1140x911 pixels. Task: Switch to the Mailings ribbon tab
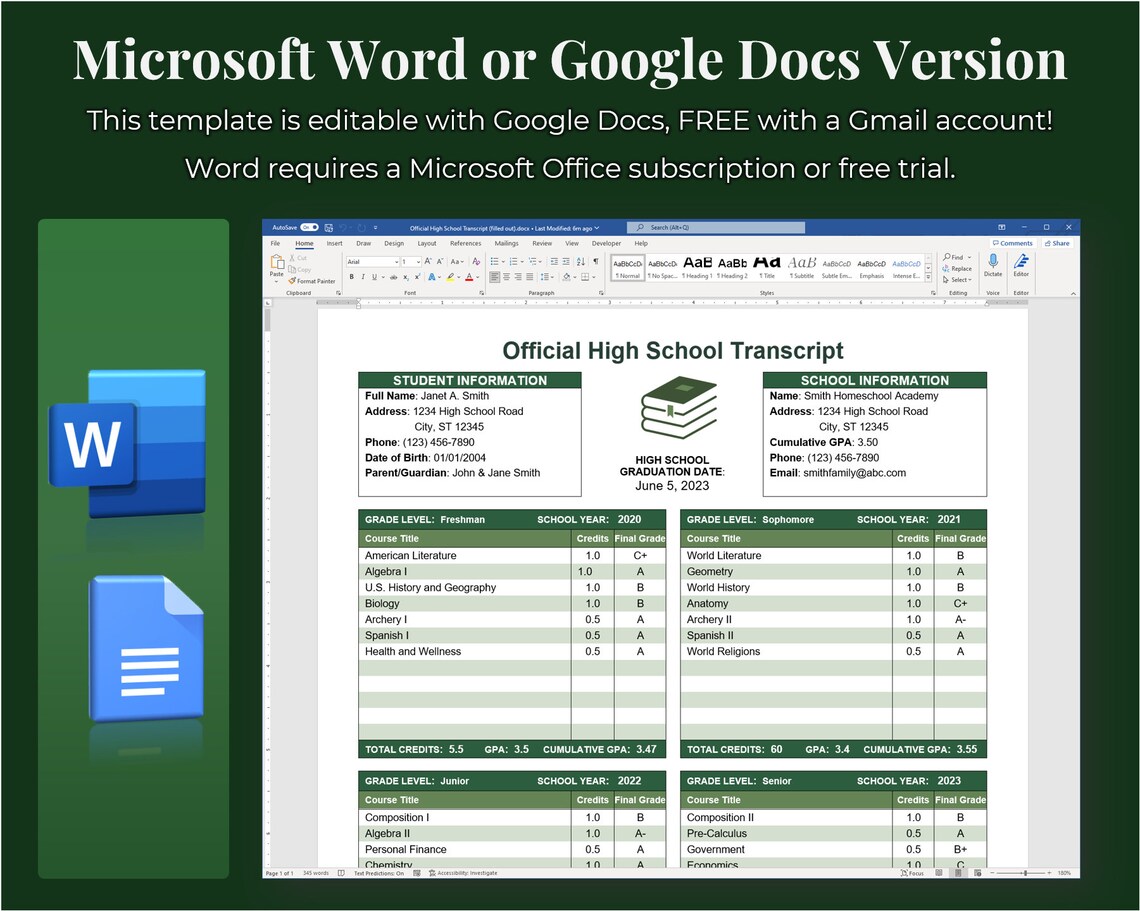click(506, 243)
